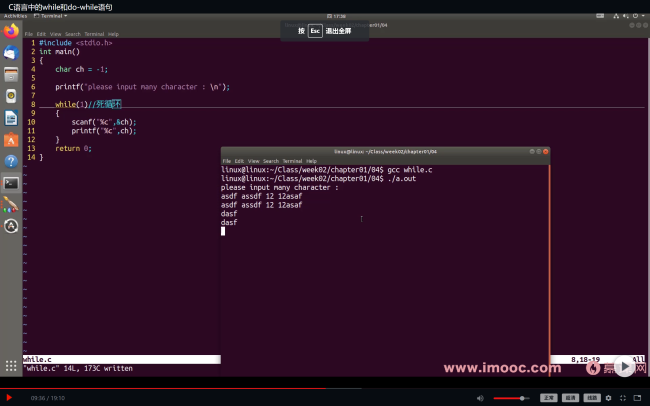This screenshot has width=650, height=406.
Task: Open Ubuntu Software orange bag icon
Action: [11, 140]
